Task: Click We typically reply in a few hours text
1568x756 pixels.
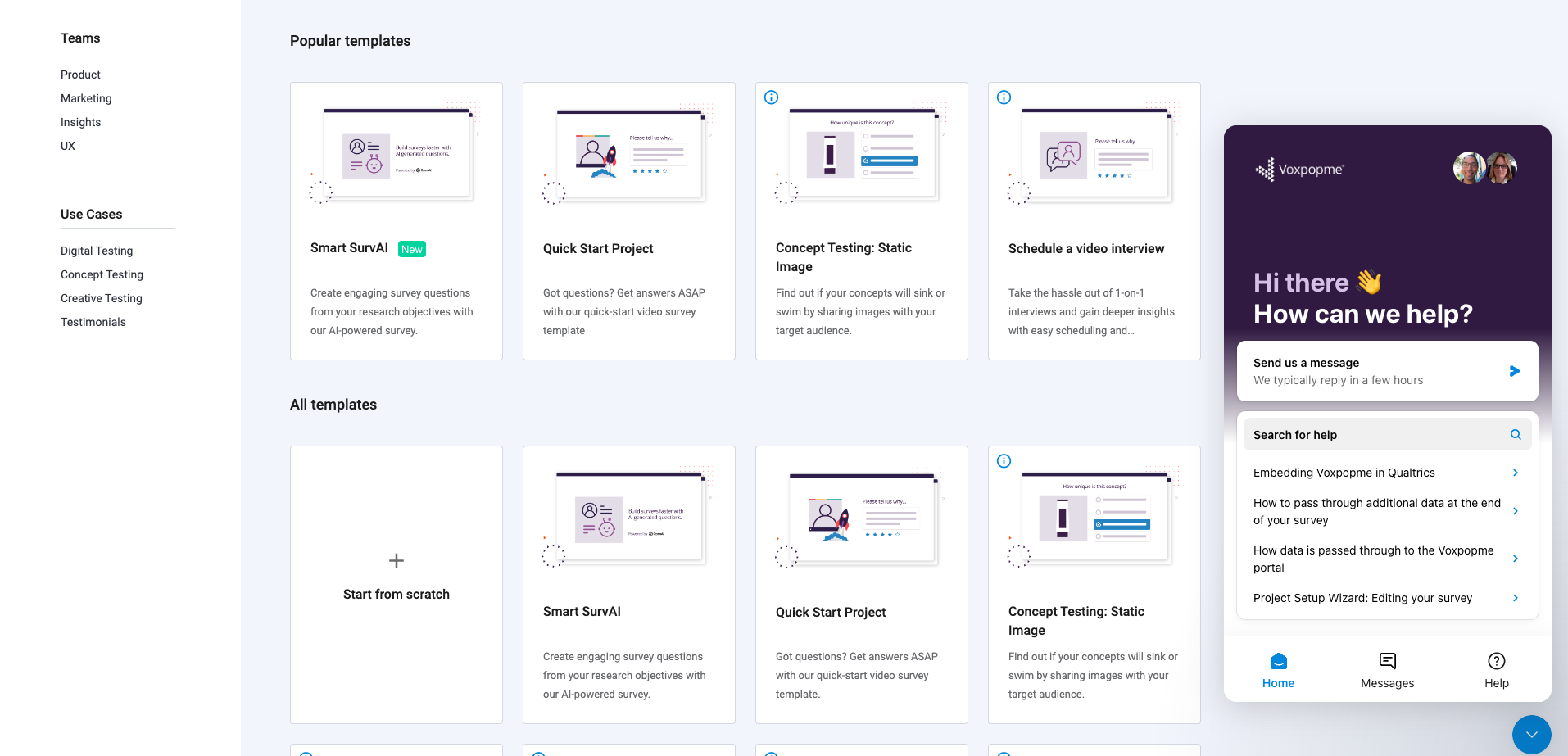Action: (1338, 380)
